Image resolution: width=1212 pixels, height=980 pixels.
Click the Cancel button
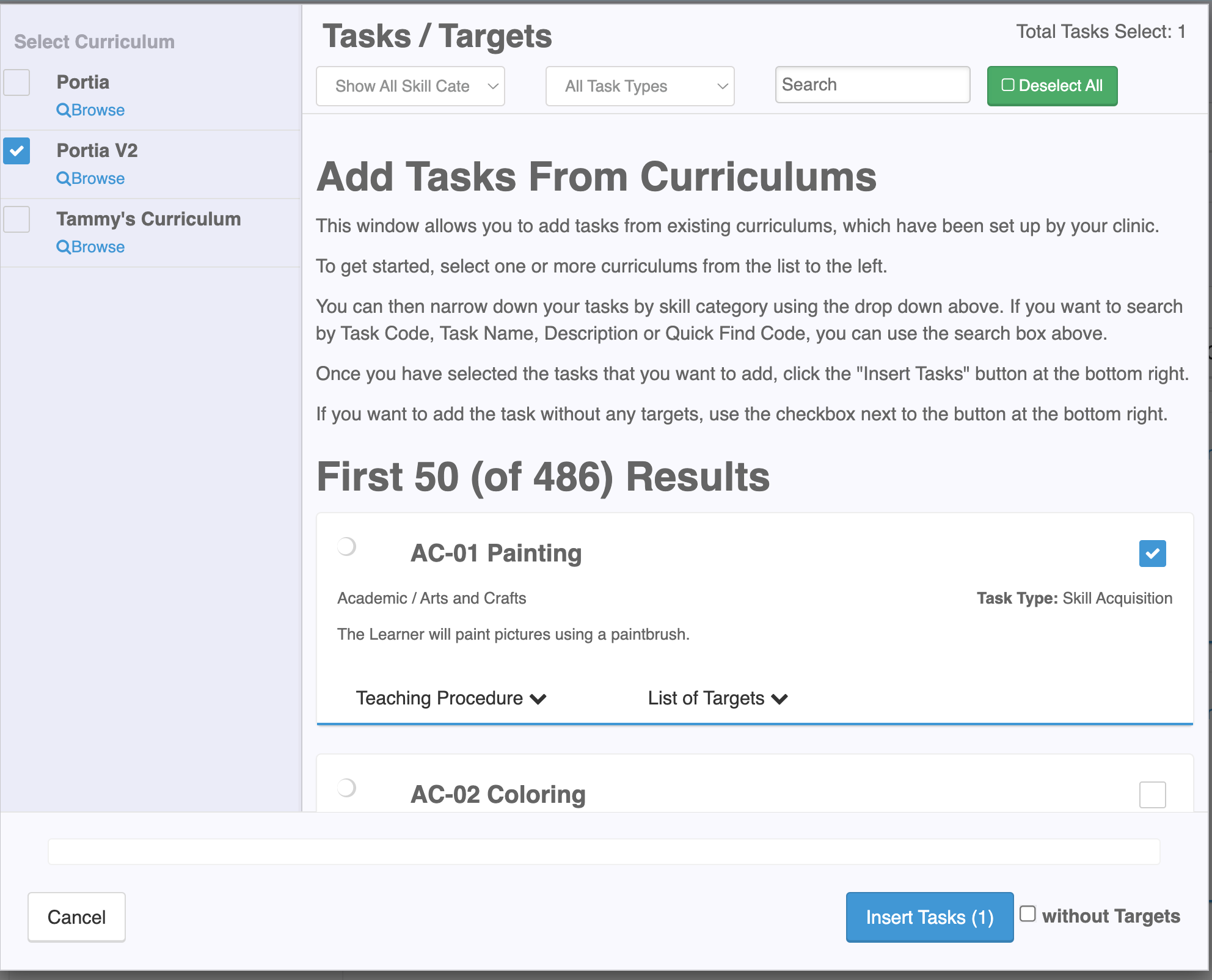tap(76, 917)
